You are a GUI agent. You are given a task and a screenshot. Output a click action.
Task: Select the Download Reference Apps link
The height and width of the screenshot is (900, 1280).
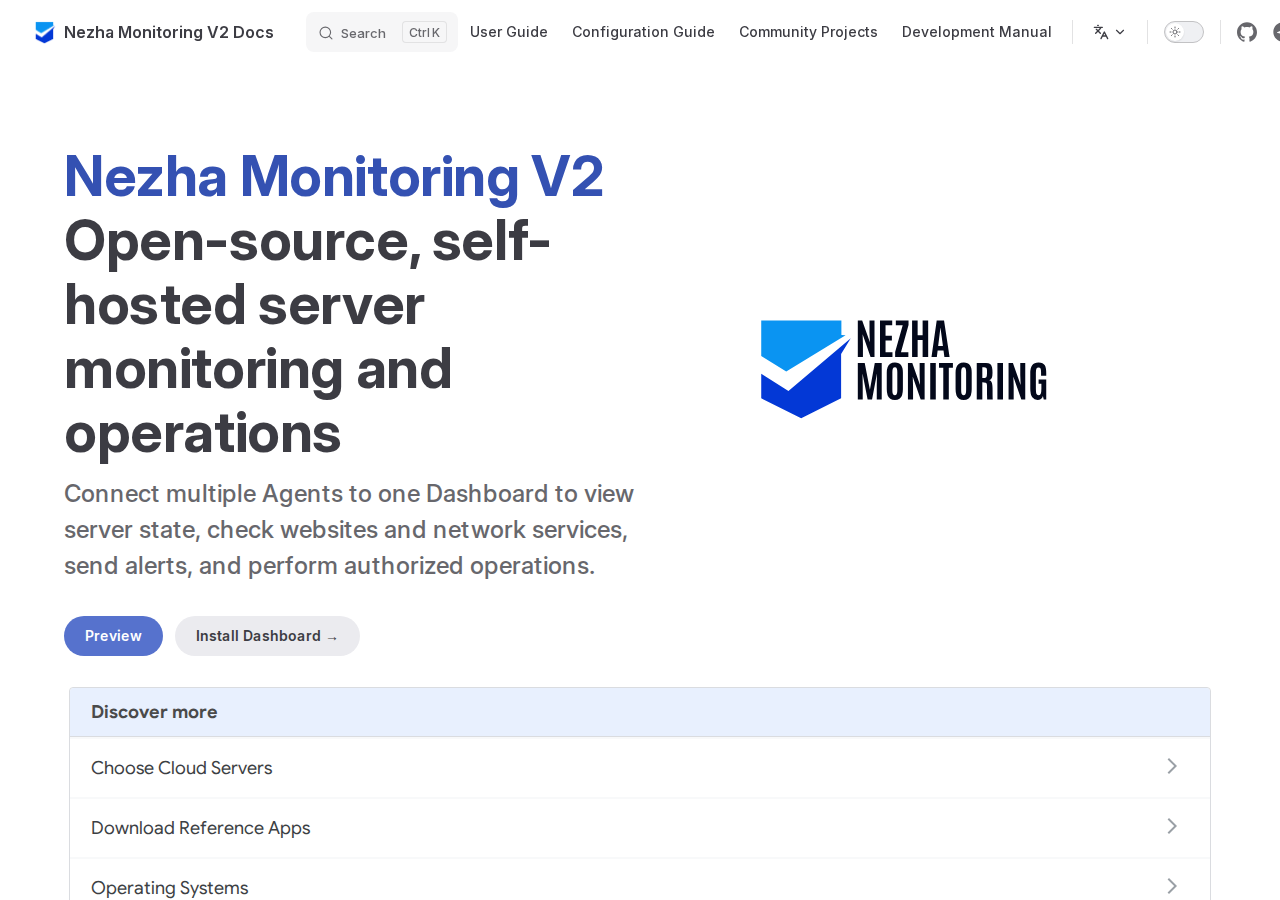640,828
